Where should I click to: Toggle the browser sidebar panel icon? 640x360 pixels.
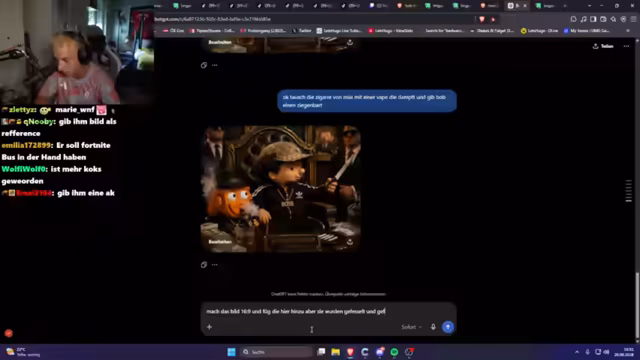[593, 19]
